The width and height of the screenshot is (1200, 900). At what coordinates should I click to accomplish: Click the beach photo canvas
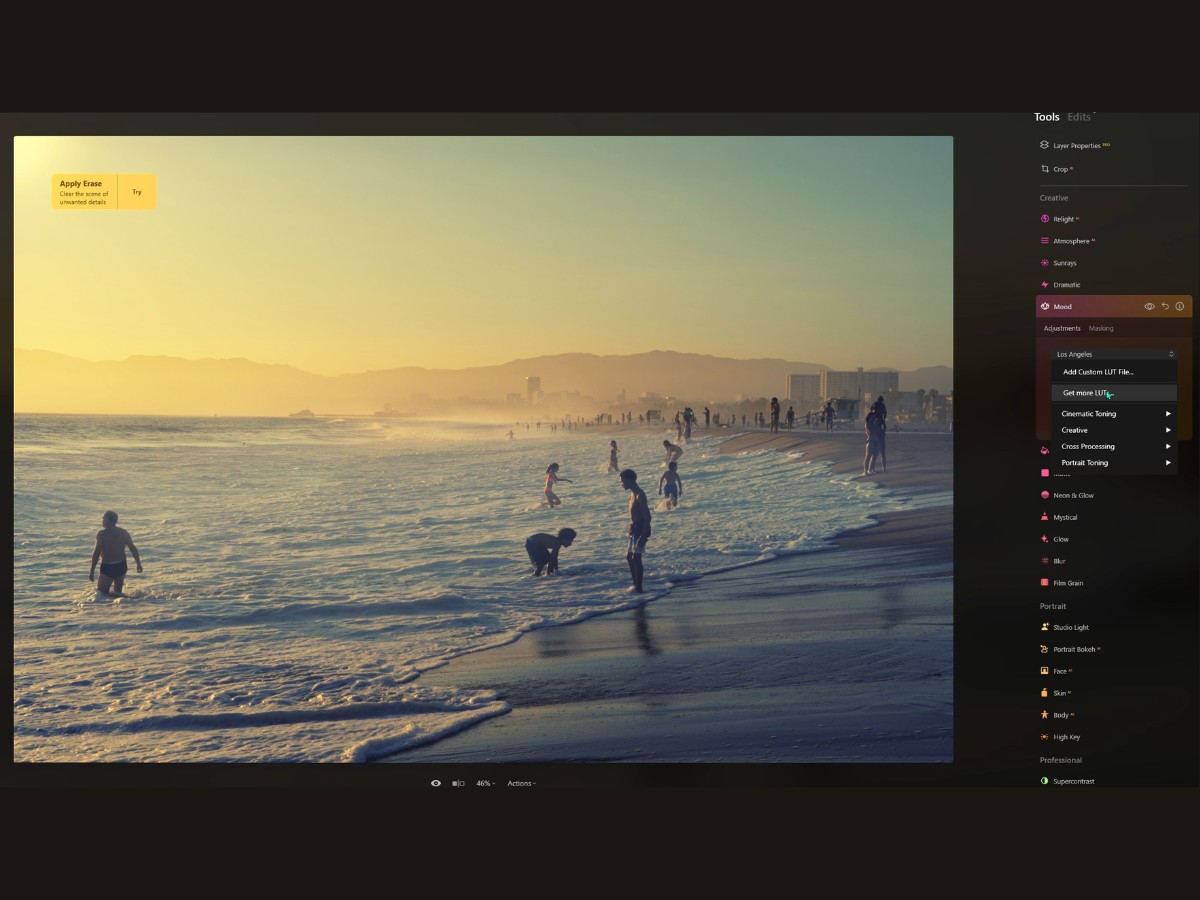click(483, 449)
